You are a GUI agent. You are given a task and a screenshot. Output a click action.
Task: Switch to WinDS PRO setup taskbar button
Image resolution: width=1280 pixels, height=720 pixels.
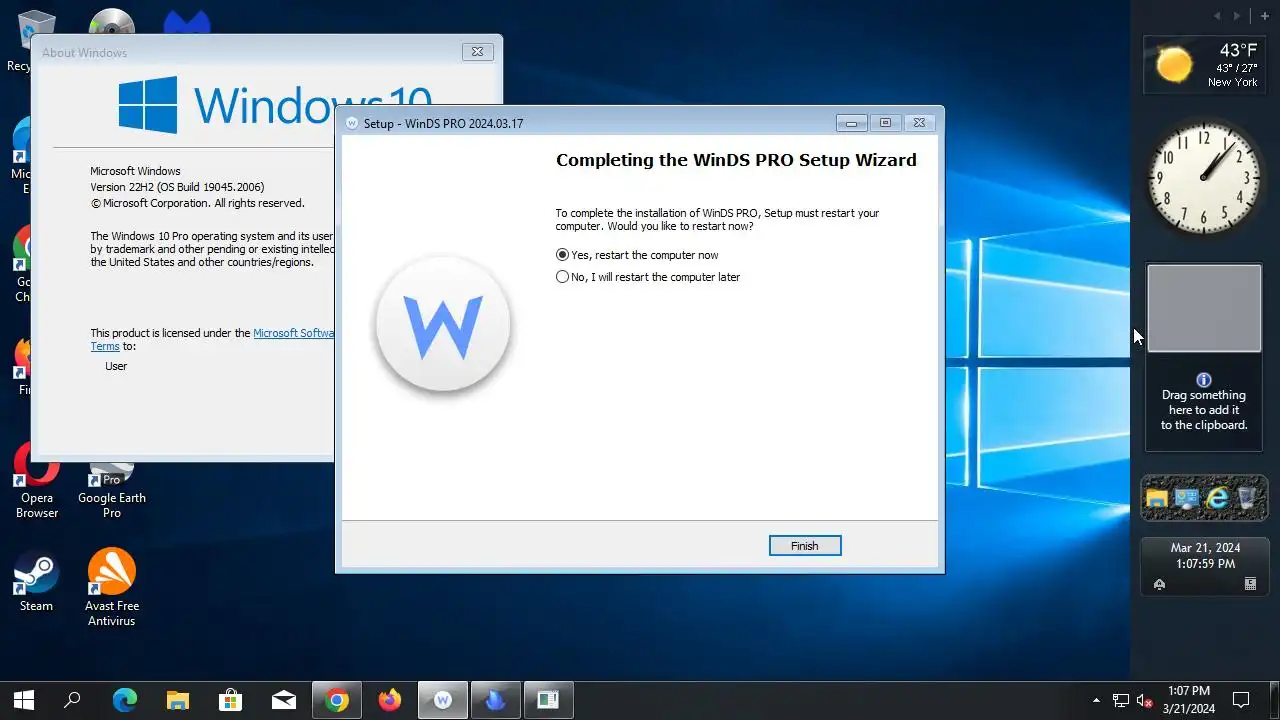coord(443,700)
